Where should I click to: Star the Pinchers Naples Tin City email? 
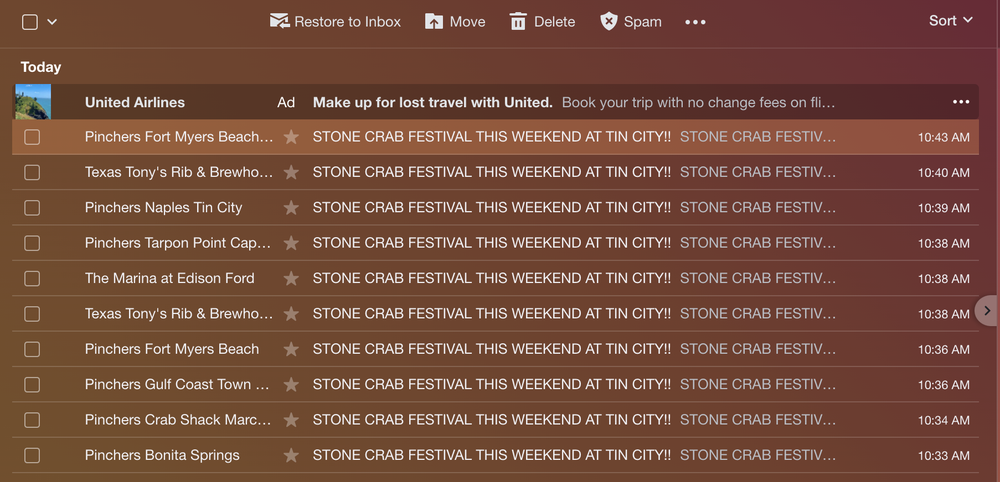click(x=291, y=208)
